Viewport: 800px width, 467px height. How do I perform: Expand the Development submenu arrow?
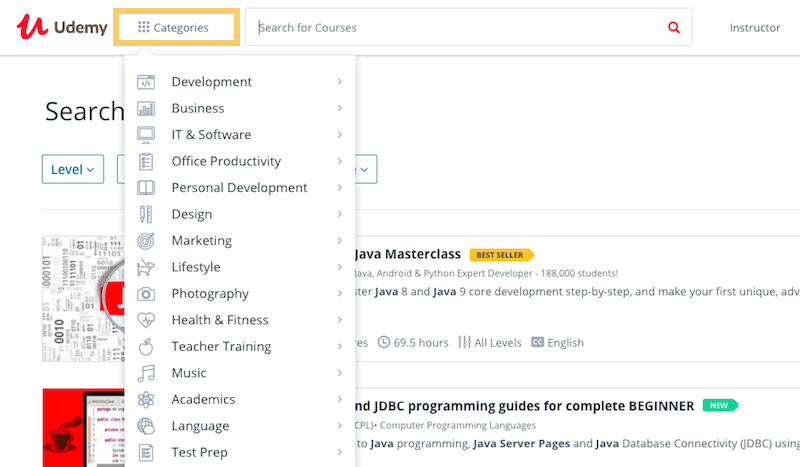click(x=340, y=82)
